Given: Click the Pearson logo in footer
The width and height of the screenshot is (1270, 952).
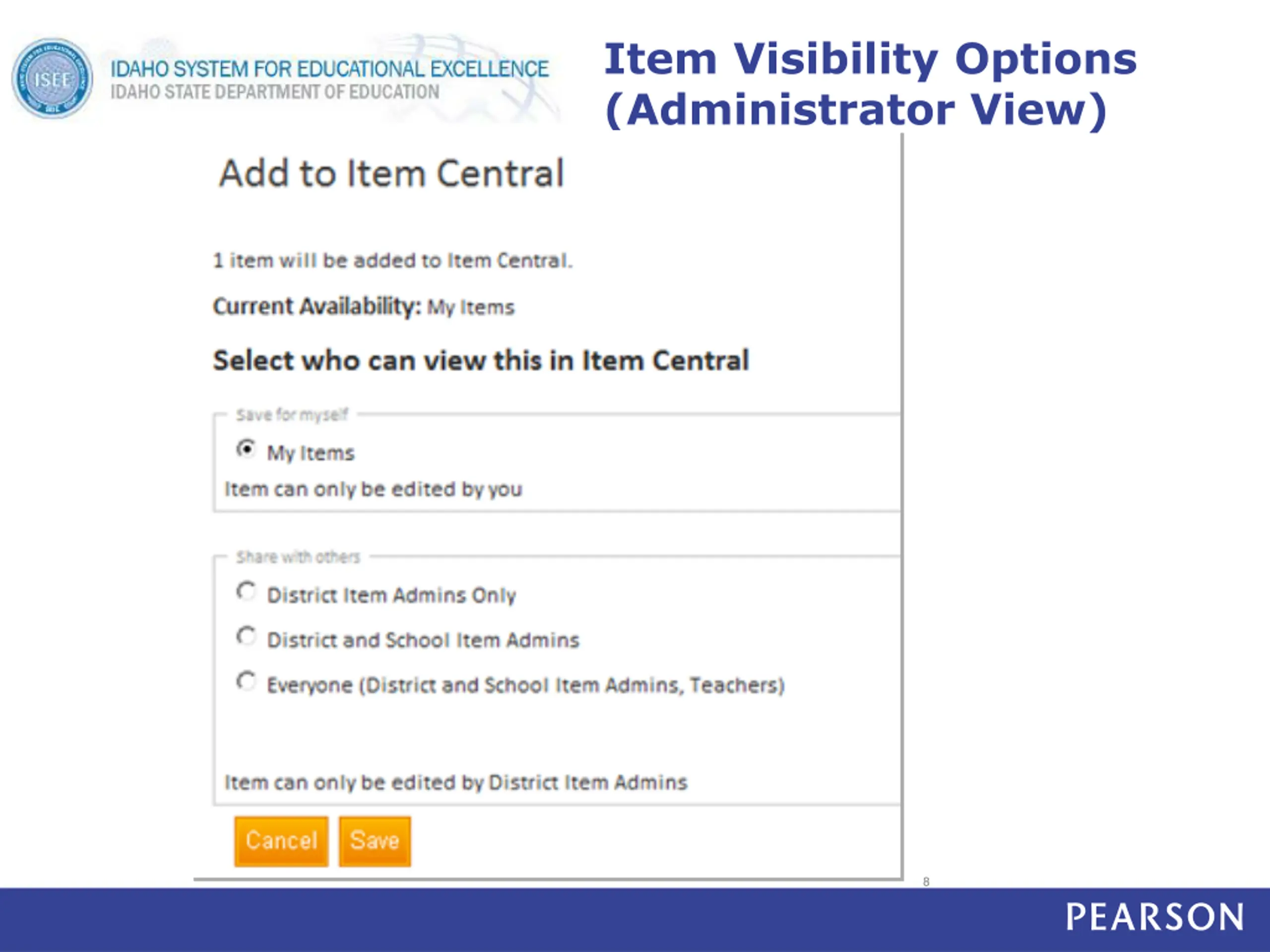Looking at the screenshot, I should pos(1154,917).
